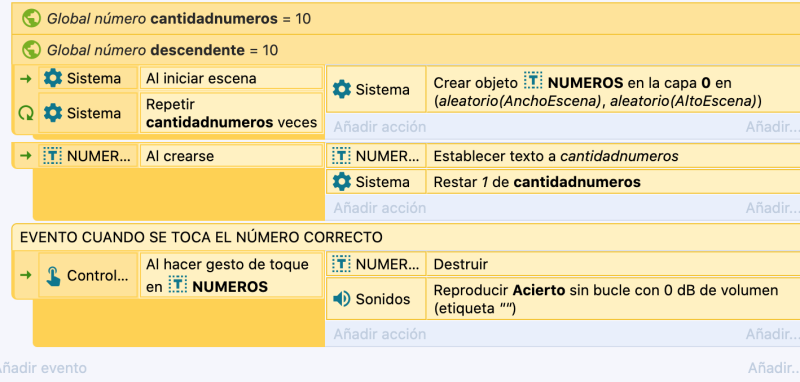Click 'Añadir acción' below 'Restar 1 de cantidadnumeros'
Screen dimensions: 800x382
tap(380, 208)
